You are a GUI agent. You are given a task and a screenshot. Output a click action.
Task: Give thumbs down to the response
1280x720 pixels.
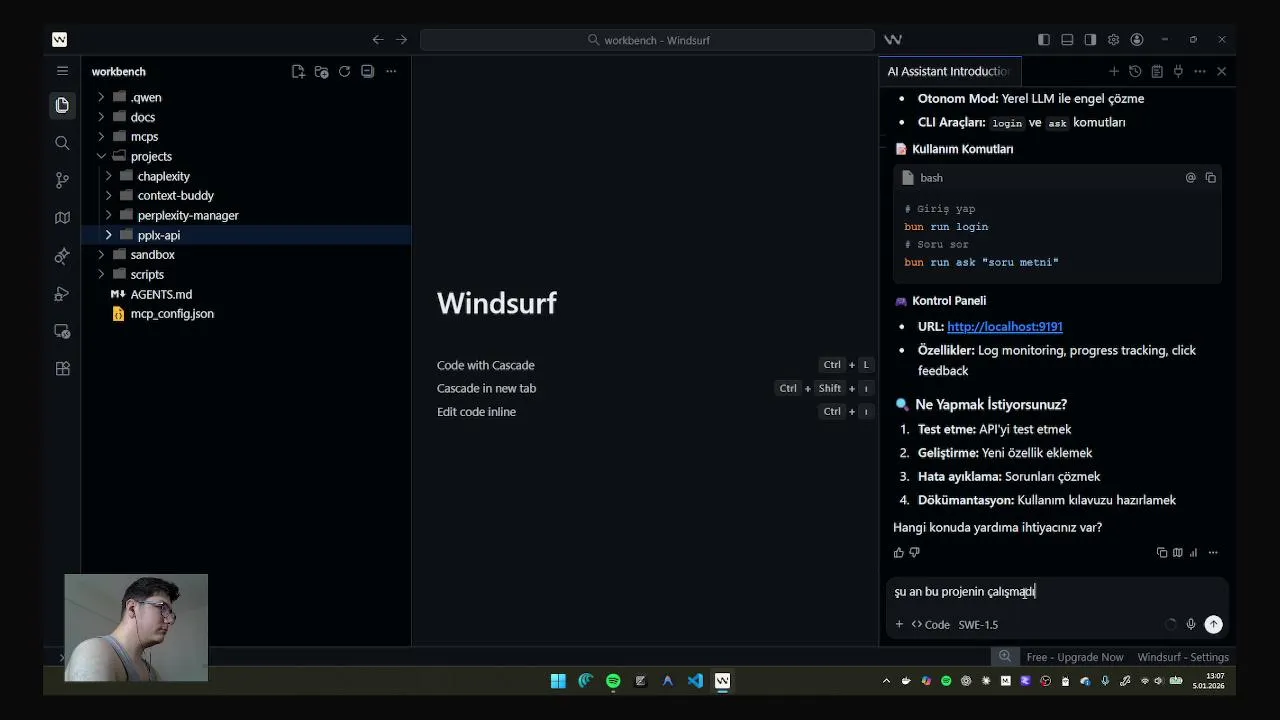pos(915,552)
